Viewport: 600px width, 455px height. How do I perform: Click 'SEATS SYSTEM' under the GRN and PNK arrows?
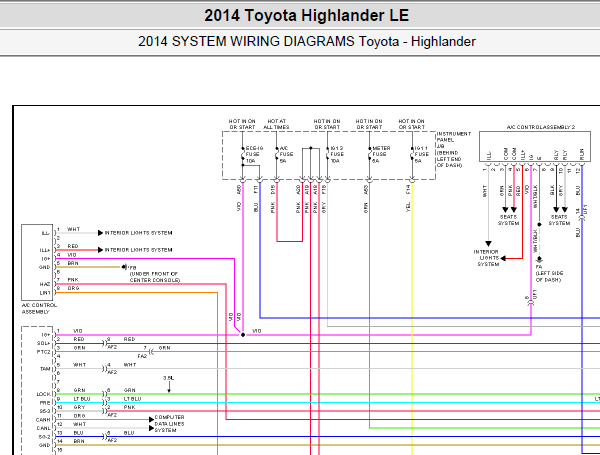coord(508,220)
